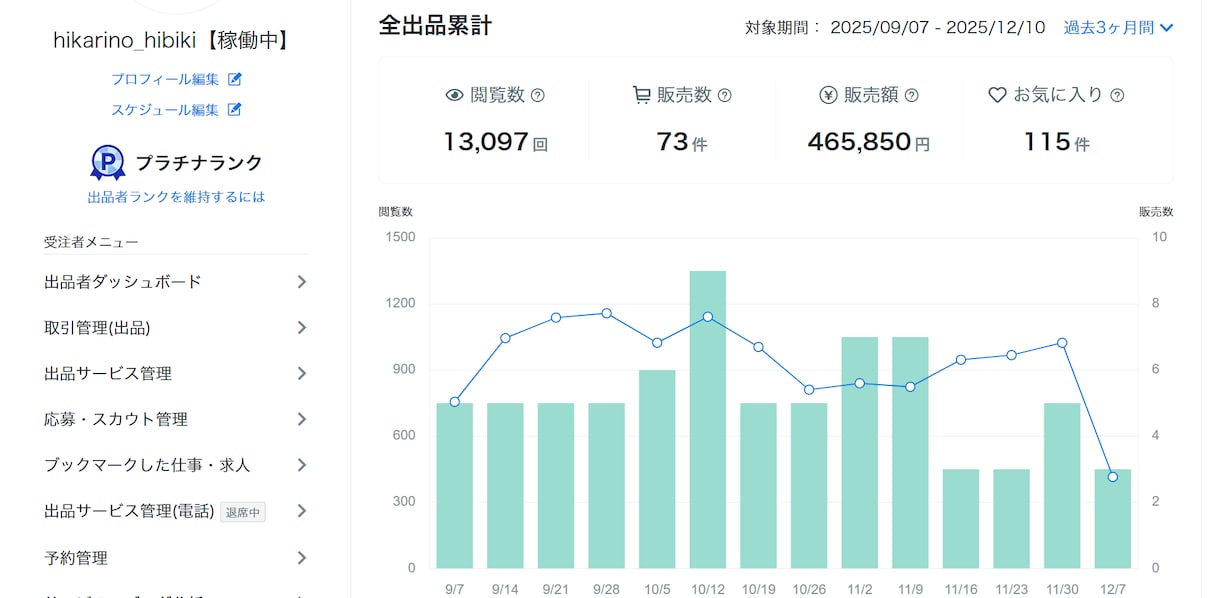
Task: Click the yen icon beside 販売額
Action: pyautogui.click(x=828, y=95)
